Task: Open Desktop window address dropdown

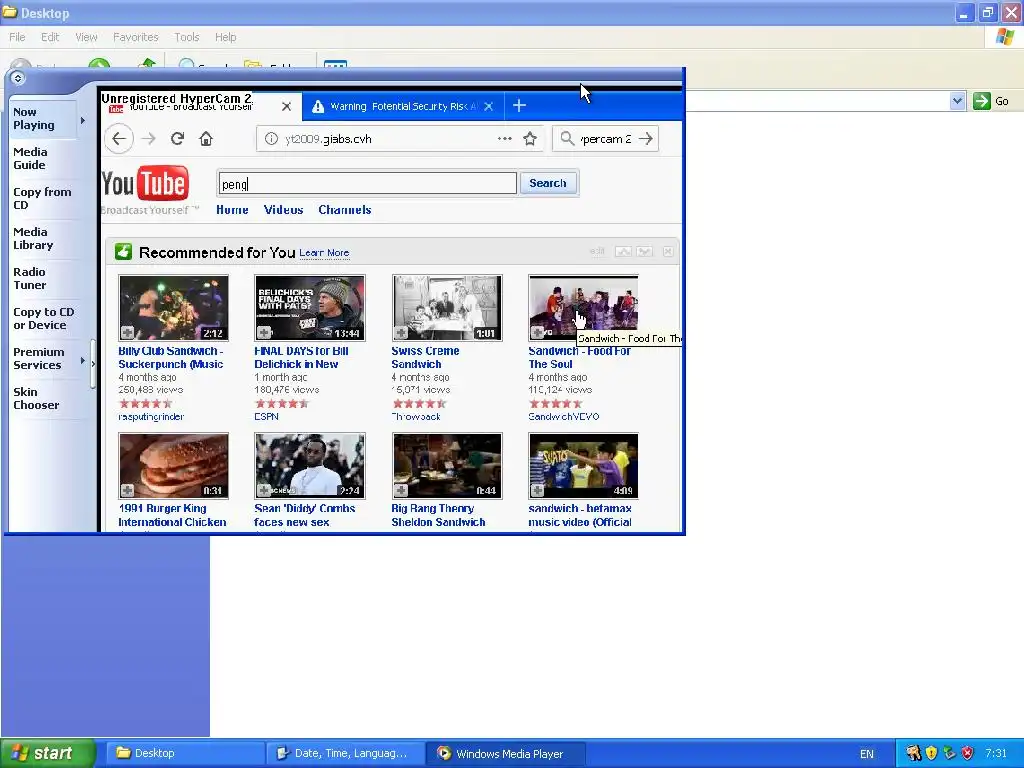Action: pos(957,101)
